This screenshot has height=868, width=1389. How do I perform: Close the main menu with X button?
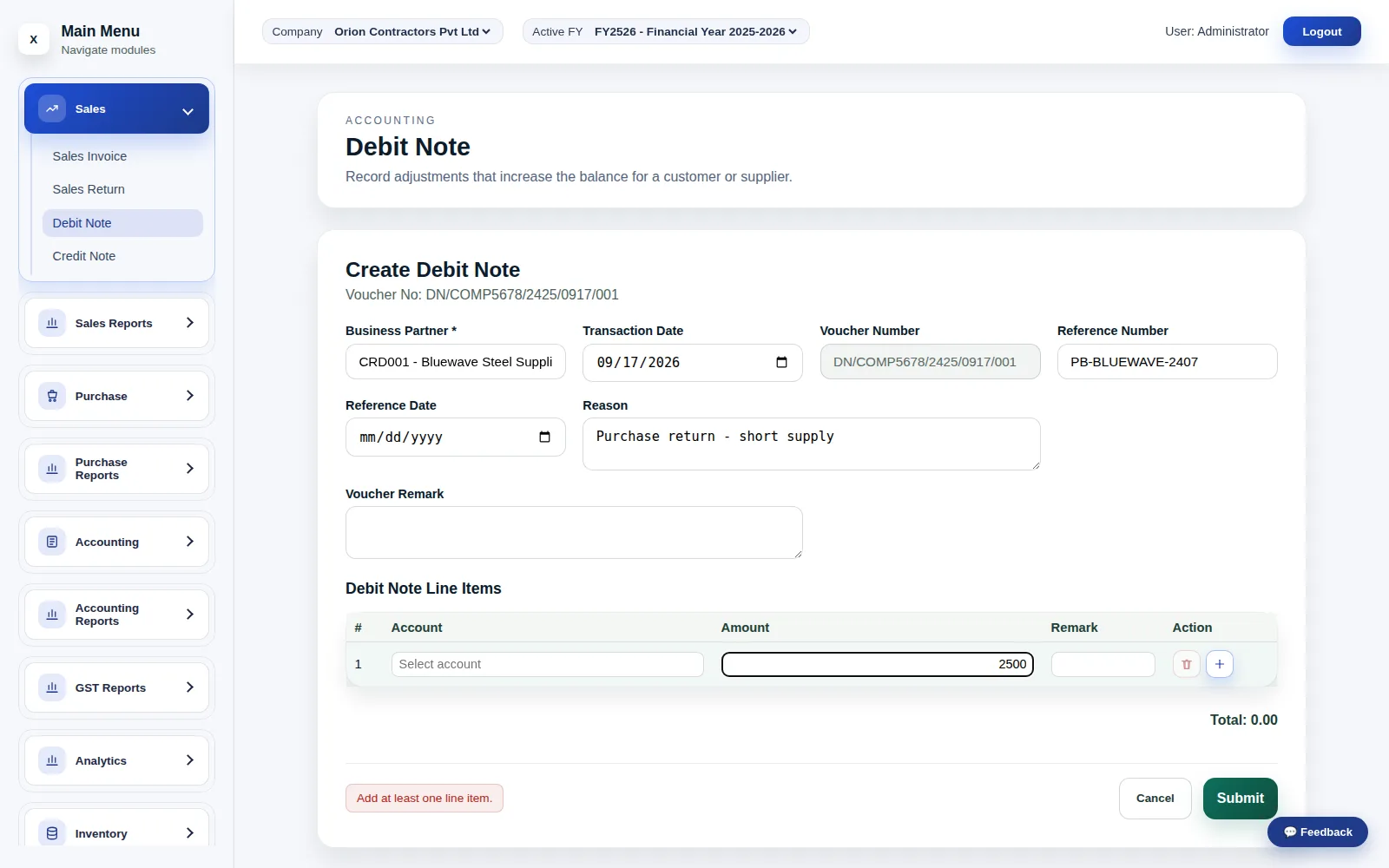[33, 39]
